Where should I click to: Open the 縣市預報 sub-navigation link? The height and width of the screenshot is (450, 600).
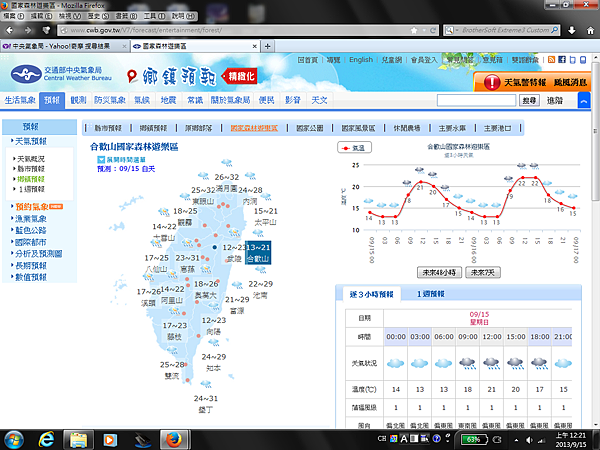pyautogui.click(x=108, y=128)
